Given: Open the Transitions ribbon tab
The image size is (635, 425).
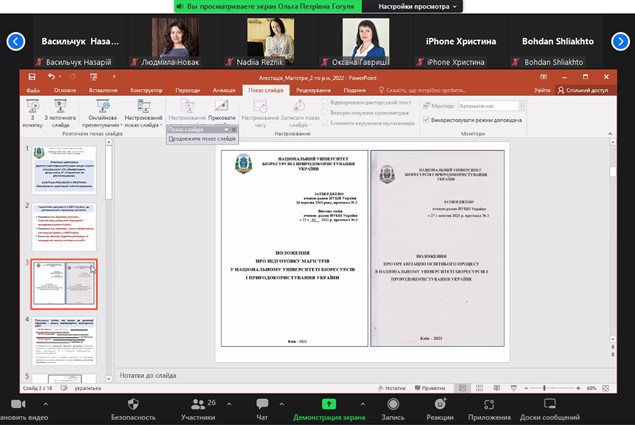Looking at the screenshot, I should 187,90.
